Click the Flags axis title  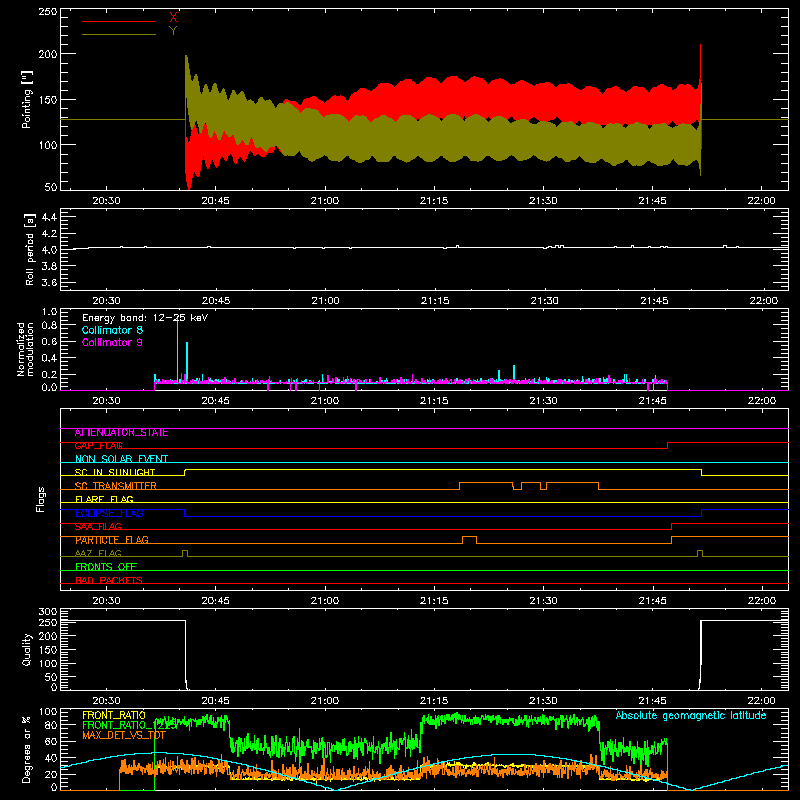click(40, 499)
